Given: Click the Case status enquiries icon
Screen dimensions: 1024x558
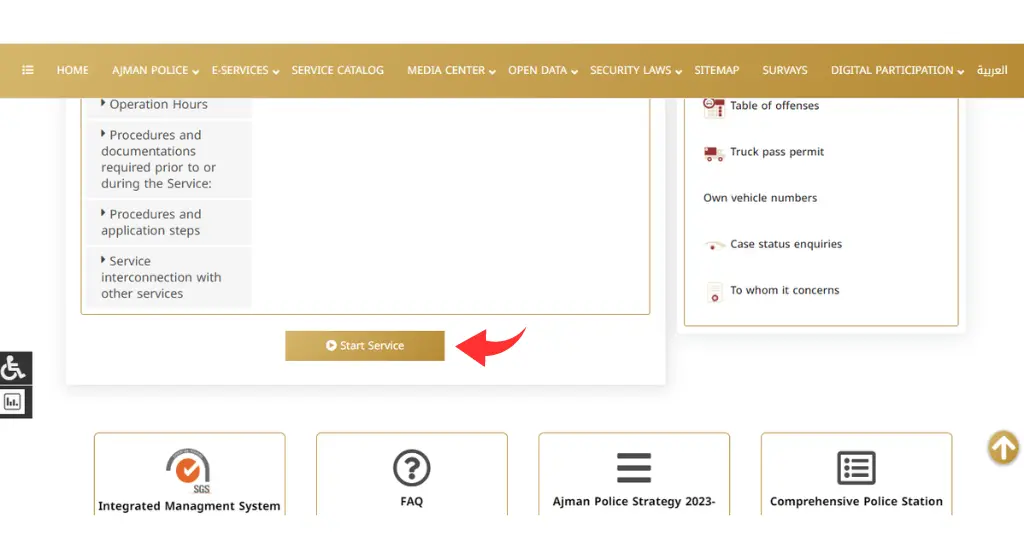Looking at the screenshot, I should [714, 246].
